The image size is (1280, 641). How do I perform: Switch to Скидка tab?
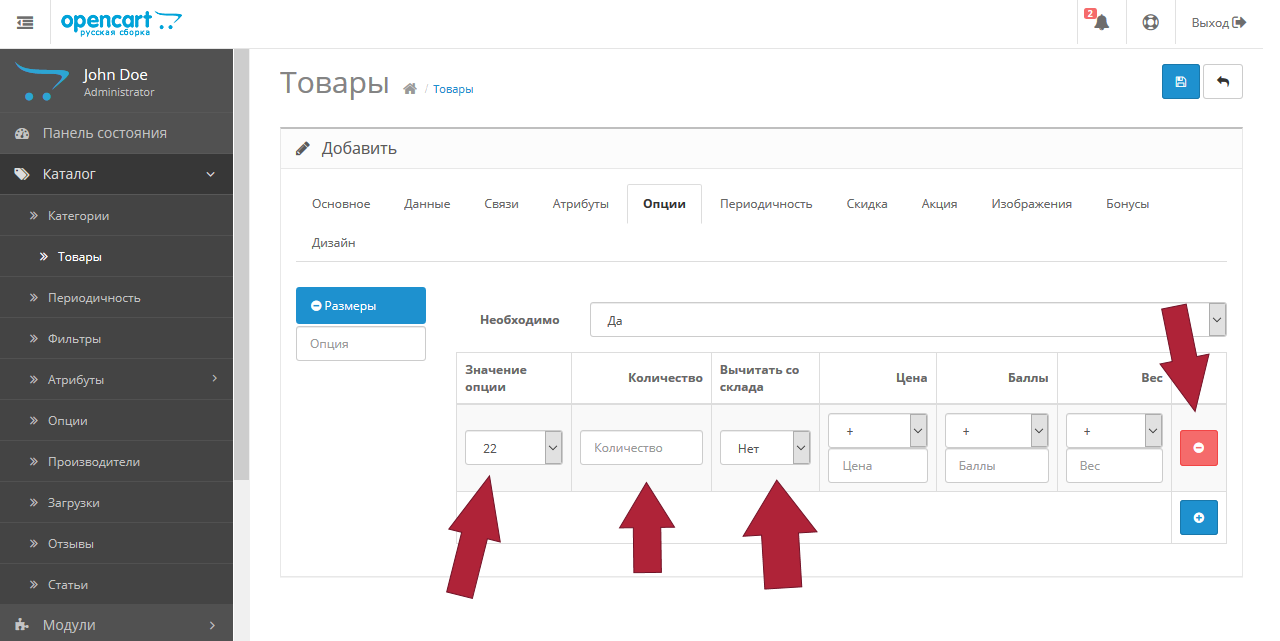tap(867, 203)
